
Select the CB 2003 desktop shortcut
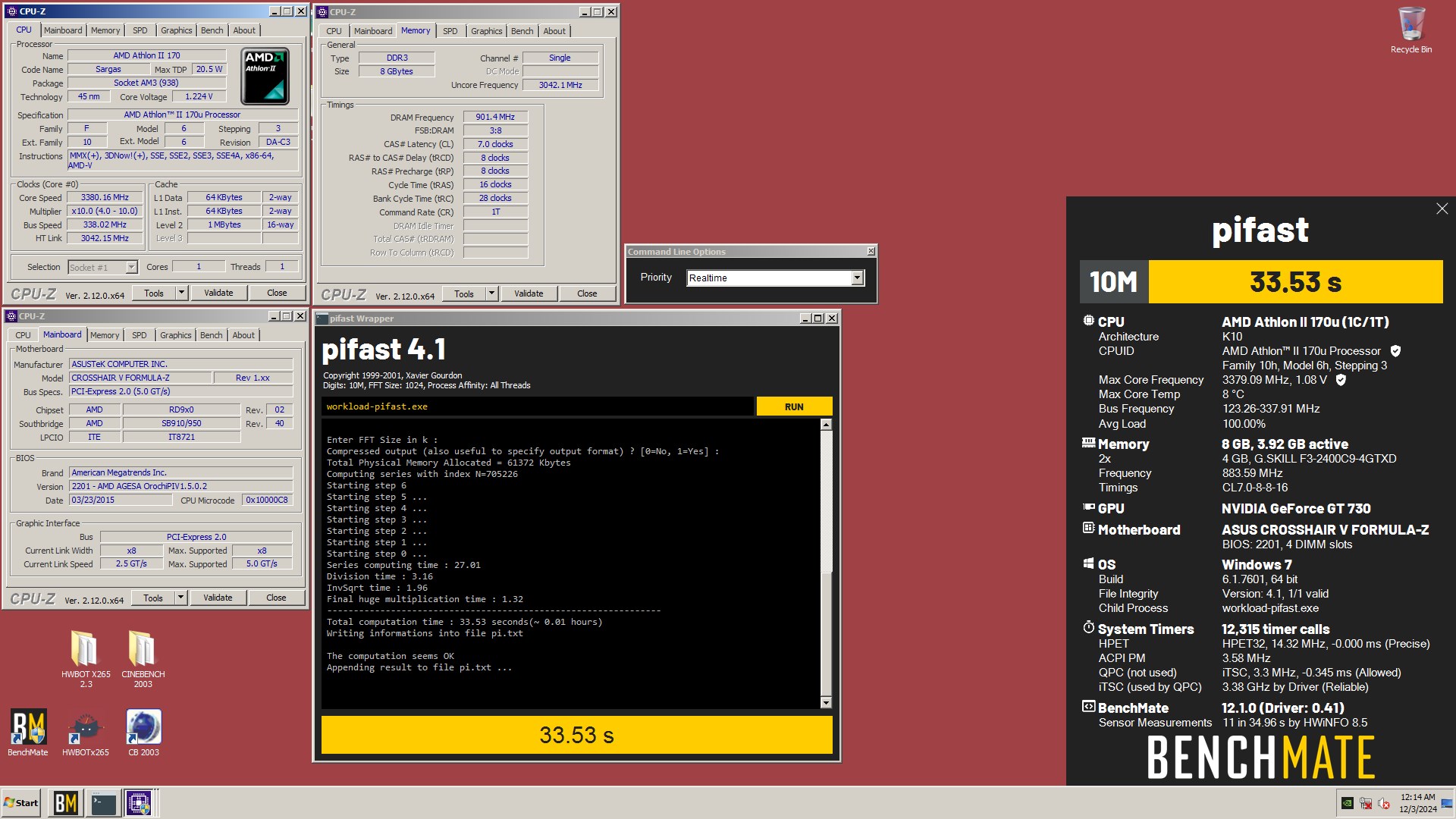143,733
